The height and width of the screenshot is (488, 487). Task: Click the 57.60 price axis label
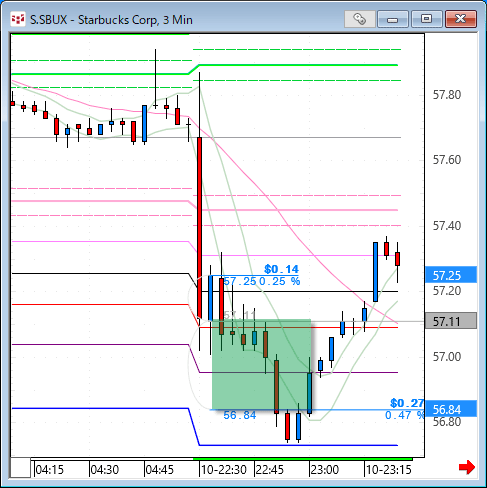pyautogui.click(x=447, y=160)
